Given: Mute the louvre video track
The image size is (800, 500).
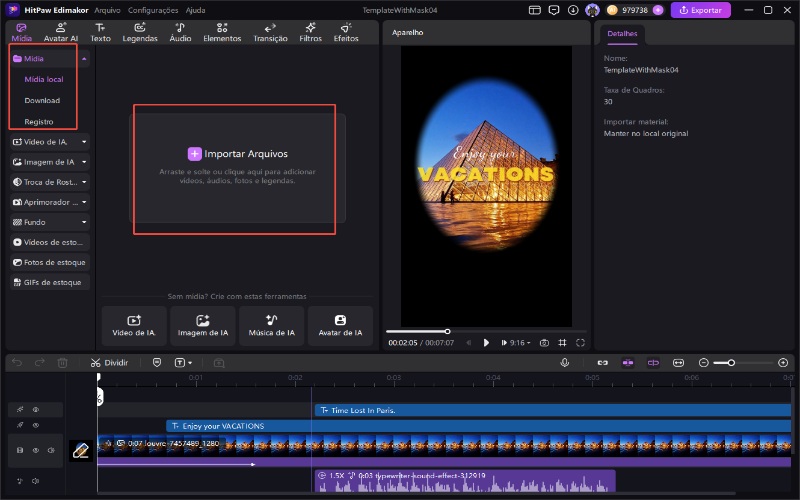Looking at the screenshot, I should pyautogui.click(x=51, y=451).
